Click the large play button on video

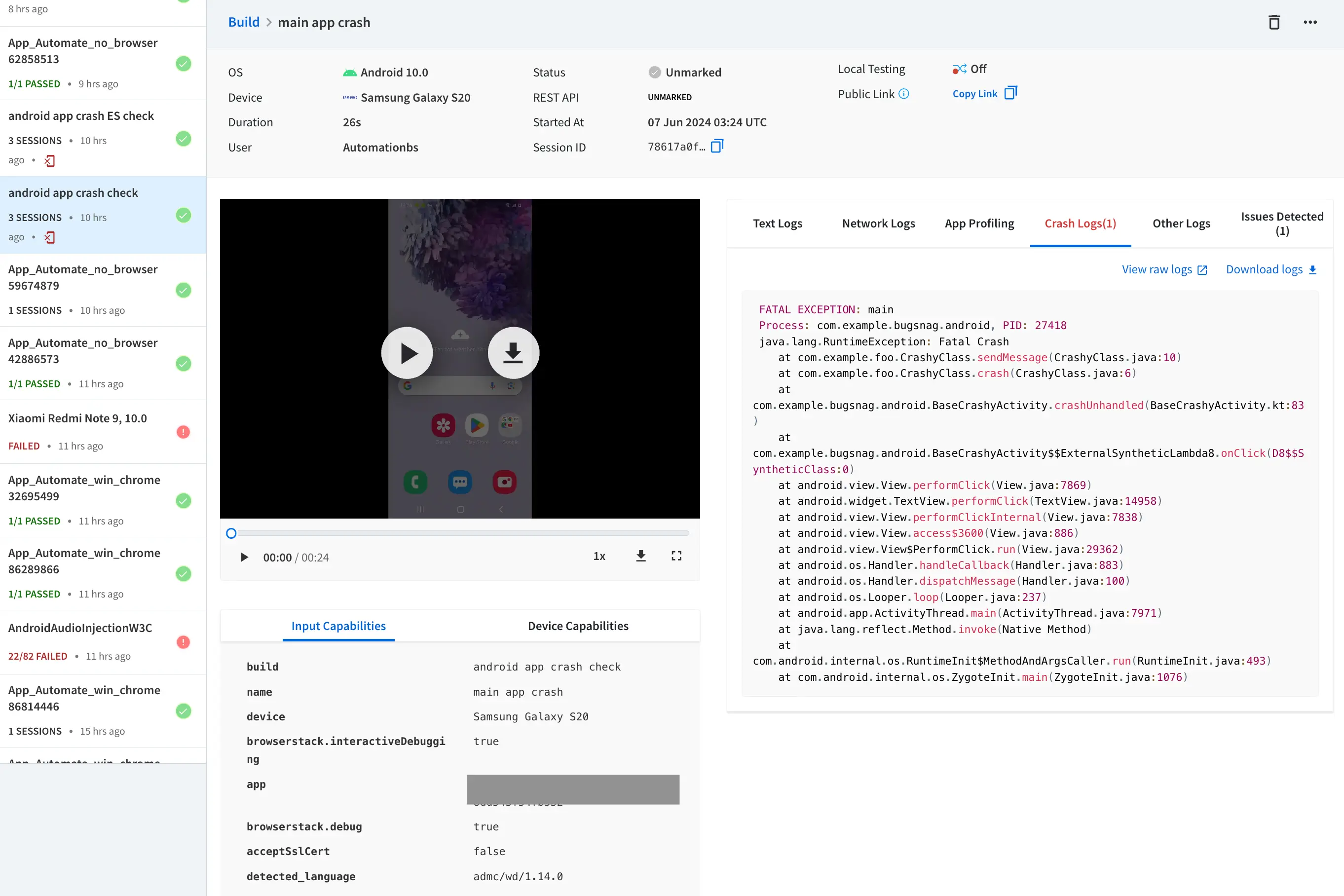(407, 353)
